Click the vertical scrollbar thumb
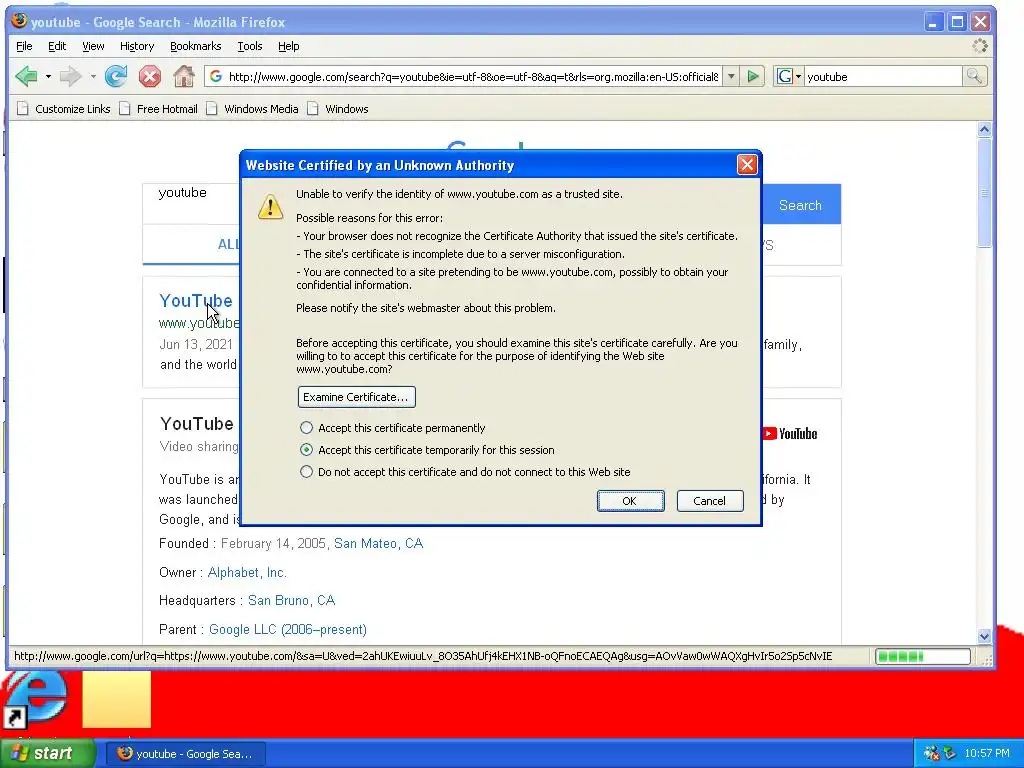The width and height of the screenshot is (1024, 768). coord(985,193)
